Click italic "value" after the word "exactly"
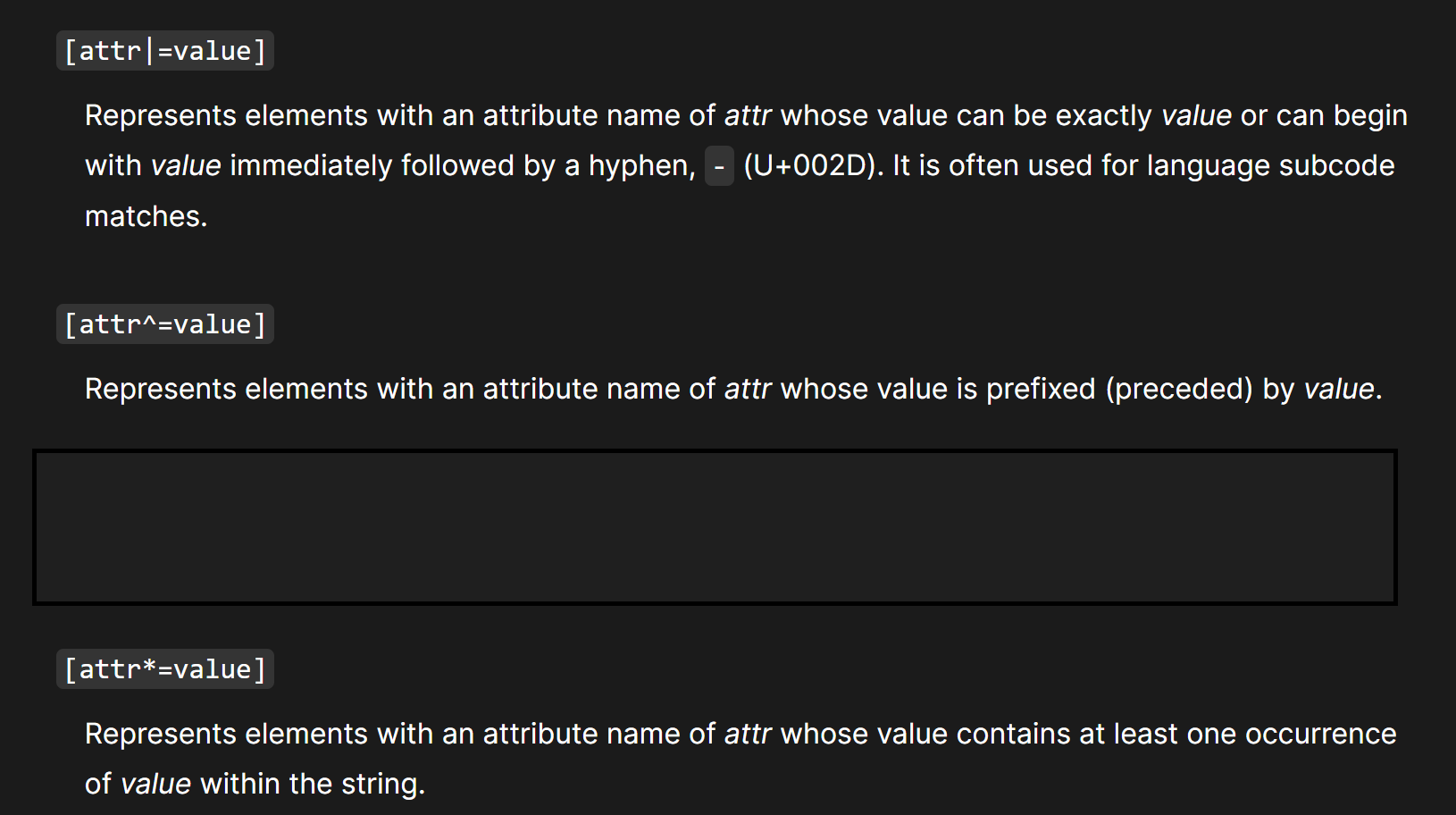The height and width of the screenshot is (815, 1456). 1196,115
